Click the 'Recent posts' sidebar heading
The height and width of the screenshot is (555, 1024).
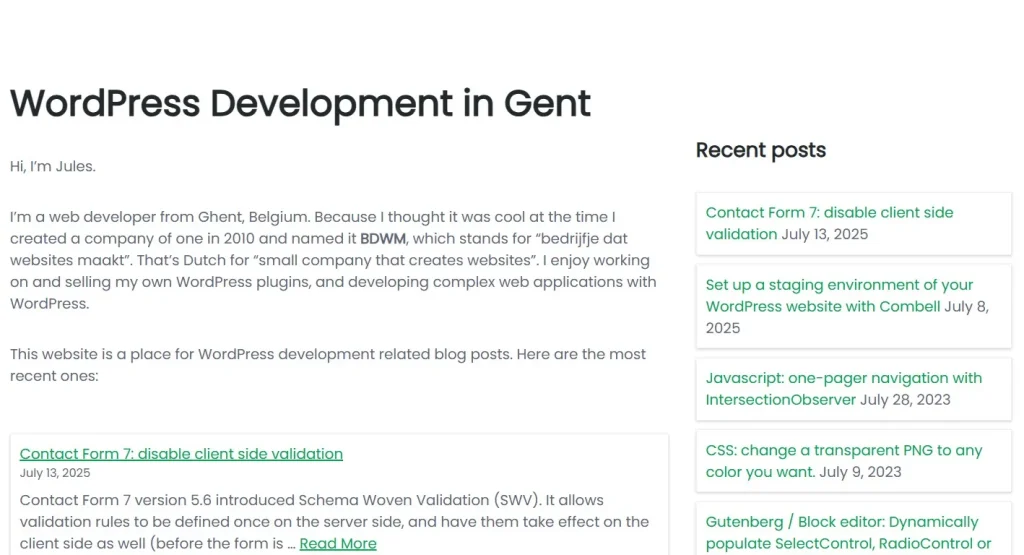(760, 150)
